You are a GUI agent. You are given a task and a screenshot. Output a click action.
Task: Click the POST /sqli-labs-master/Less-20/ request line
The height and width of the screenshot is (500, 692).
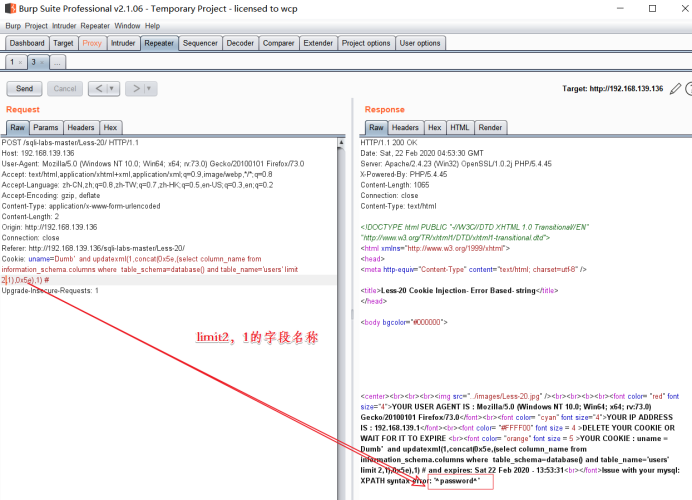coord(70,143)
